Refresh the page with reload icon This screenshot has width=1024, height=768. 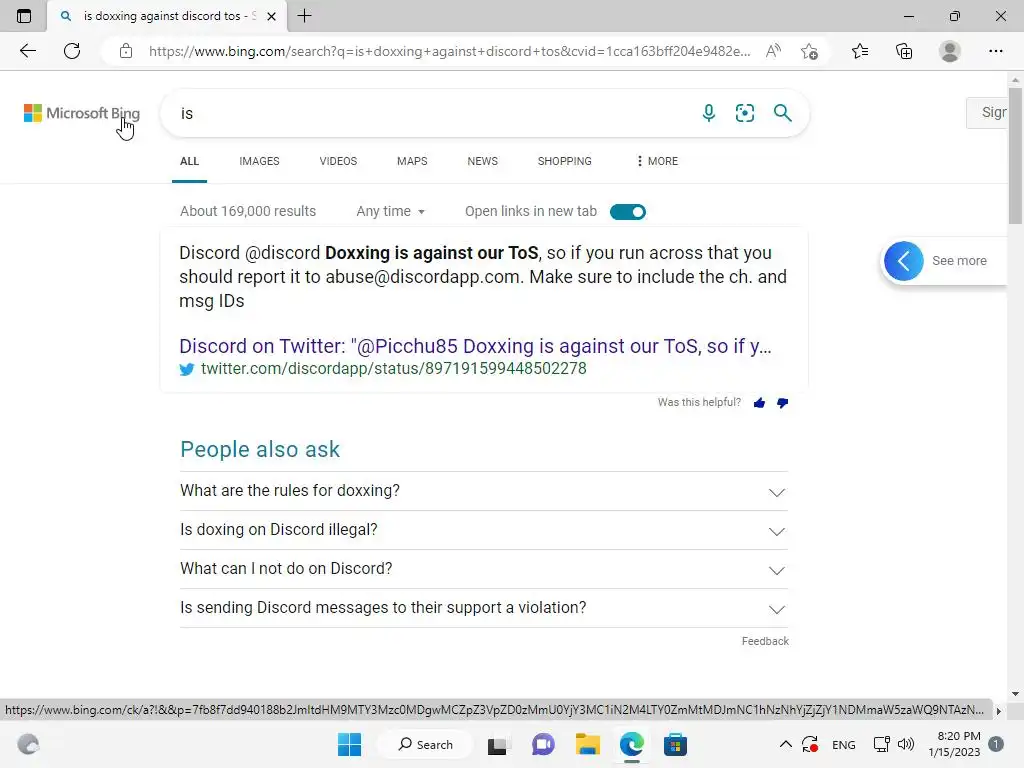pyautogui.click(x=72, y=51)
